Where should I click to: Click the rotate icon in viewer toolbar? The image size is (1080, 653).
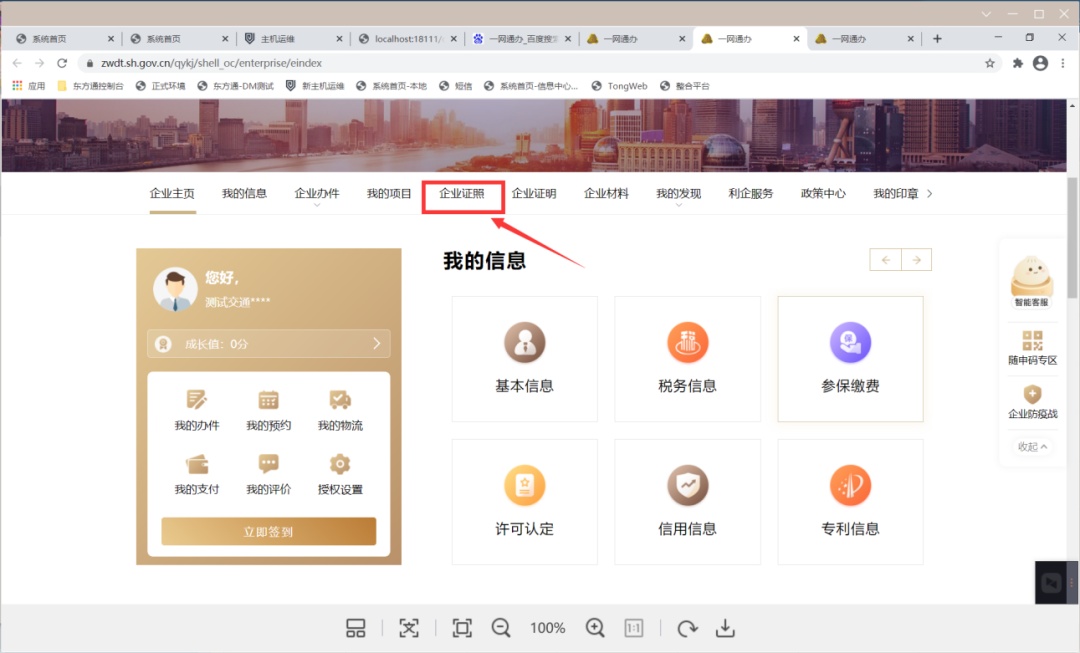click(687, 628)
